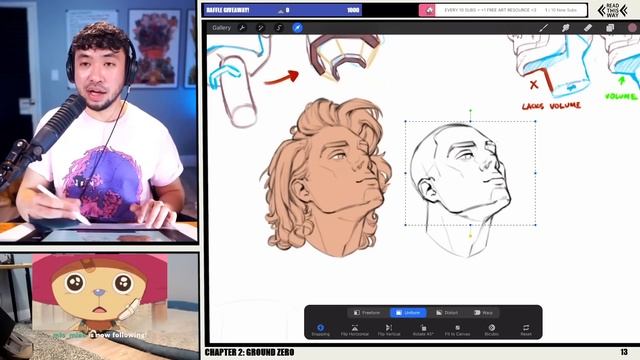Switch transform mode to Distort
The image size is (640, 360).
[x=447, y=313]
